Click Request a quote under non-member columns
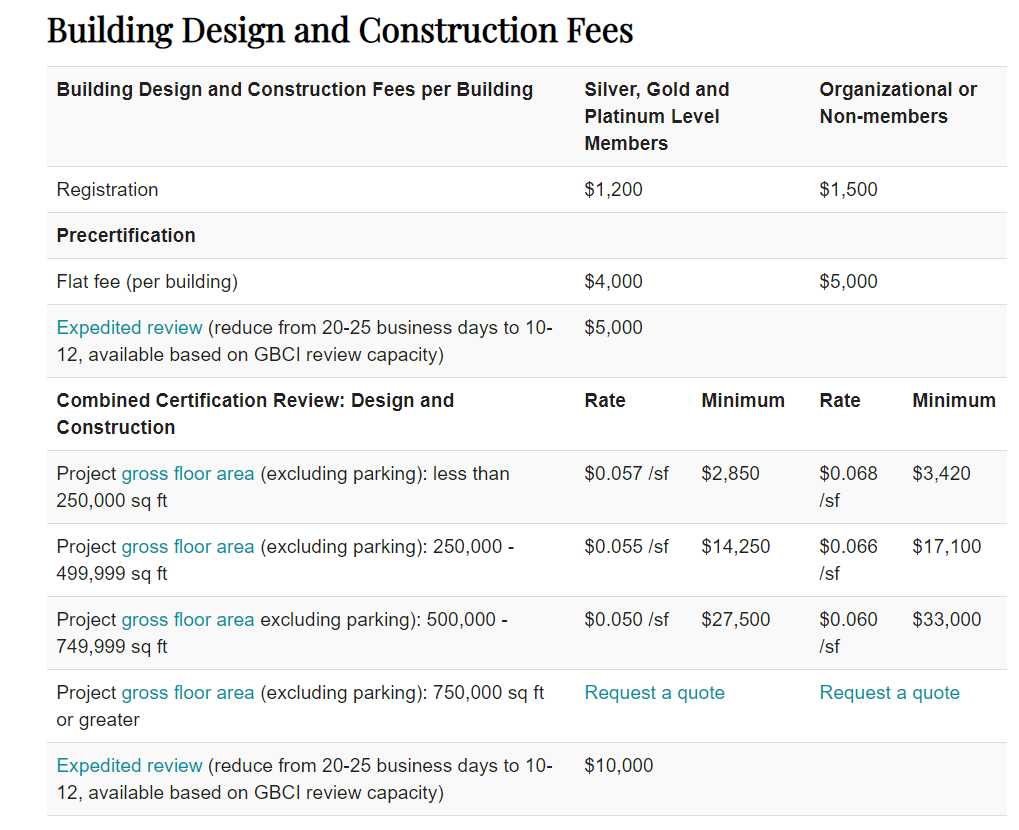This screenshot has width=1019, height=830. pos(889,693)
